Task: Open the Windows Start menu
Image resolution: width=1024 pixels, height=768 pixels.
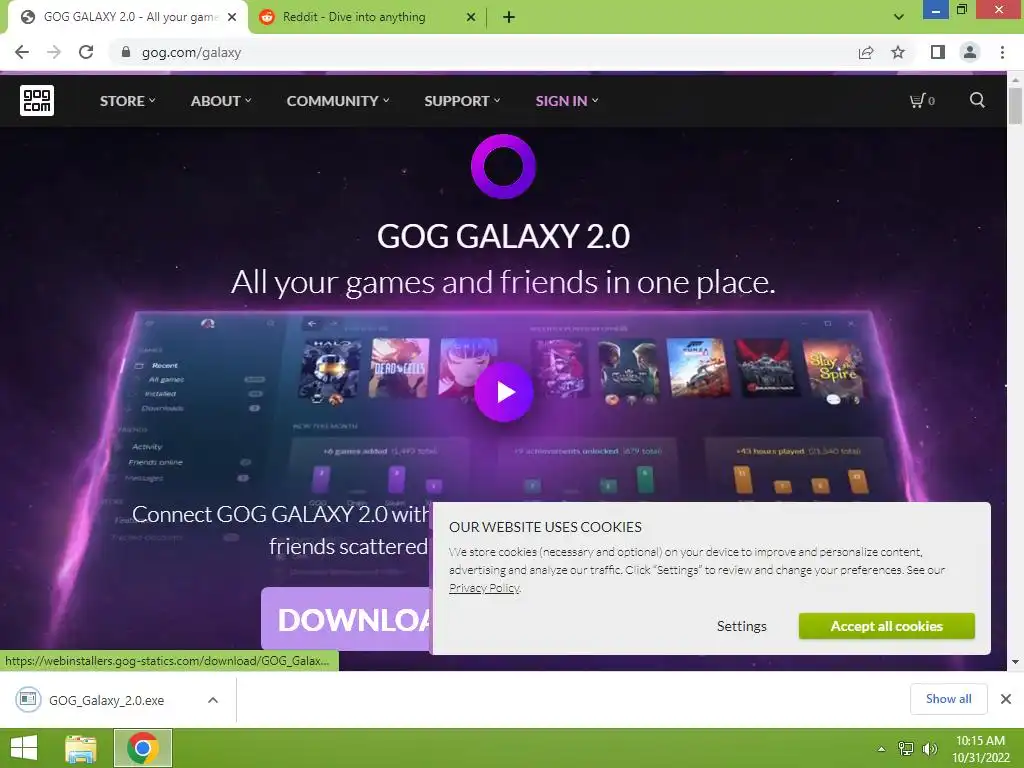Action: 24,748
